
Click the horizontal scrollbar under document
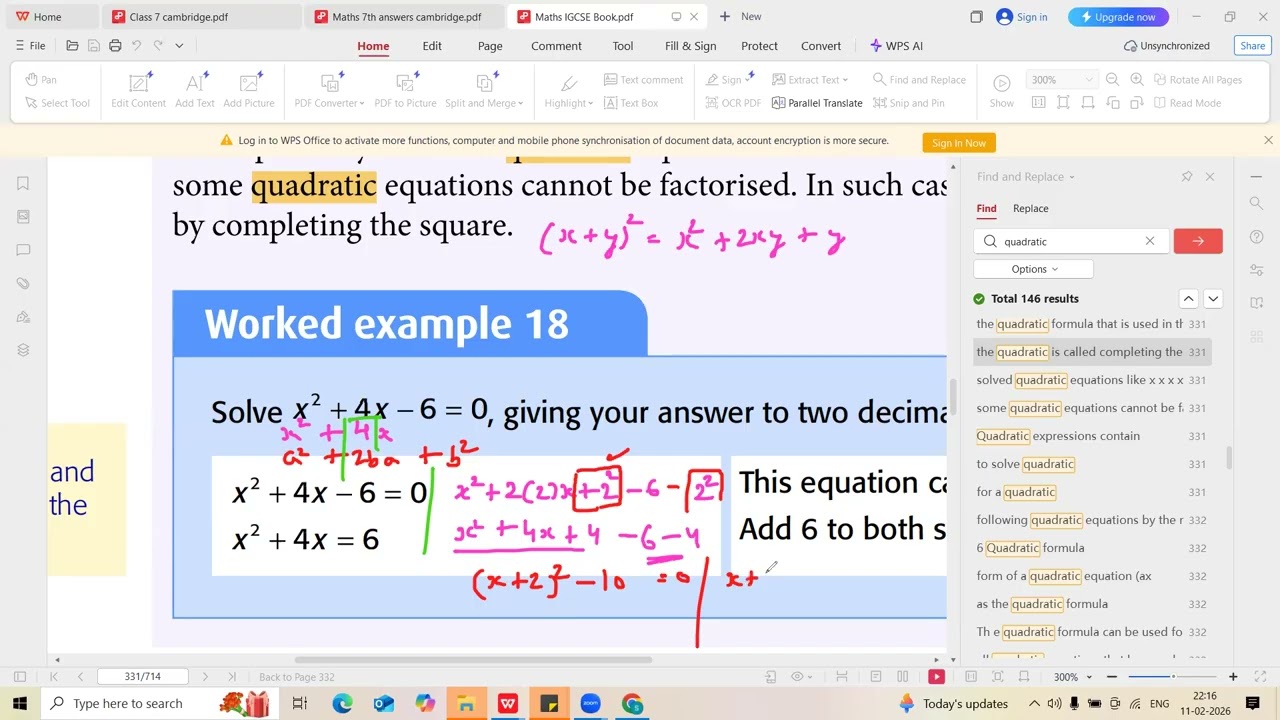point(473,660)
